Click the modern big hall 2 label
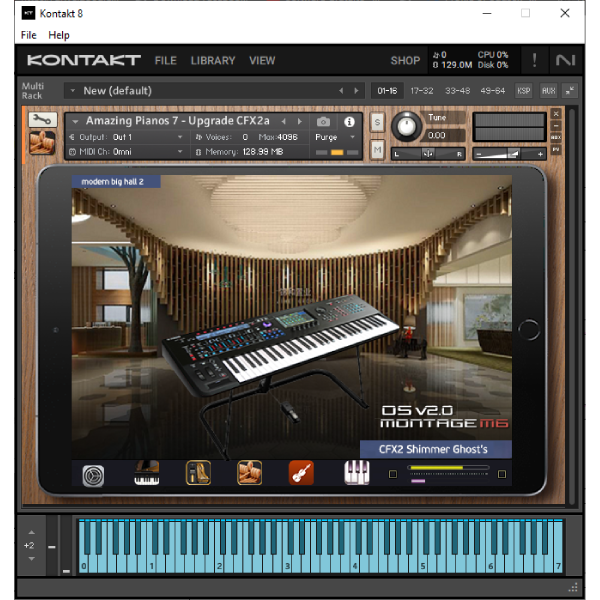 tap(116, 181)
